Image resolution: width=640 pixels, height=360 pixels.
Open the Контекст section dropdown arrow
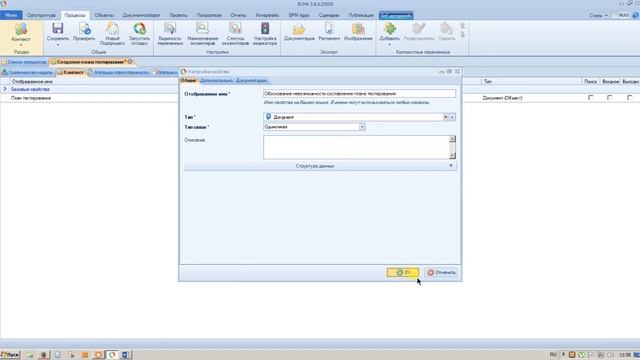click(x=21, y=45)
